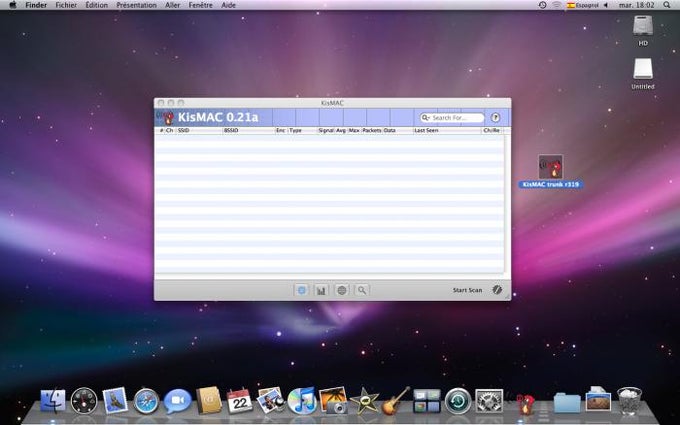Open Spaces from the Dock

(427, 401)
